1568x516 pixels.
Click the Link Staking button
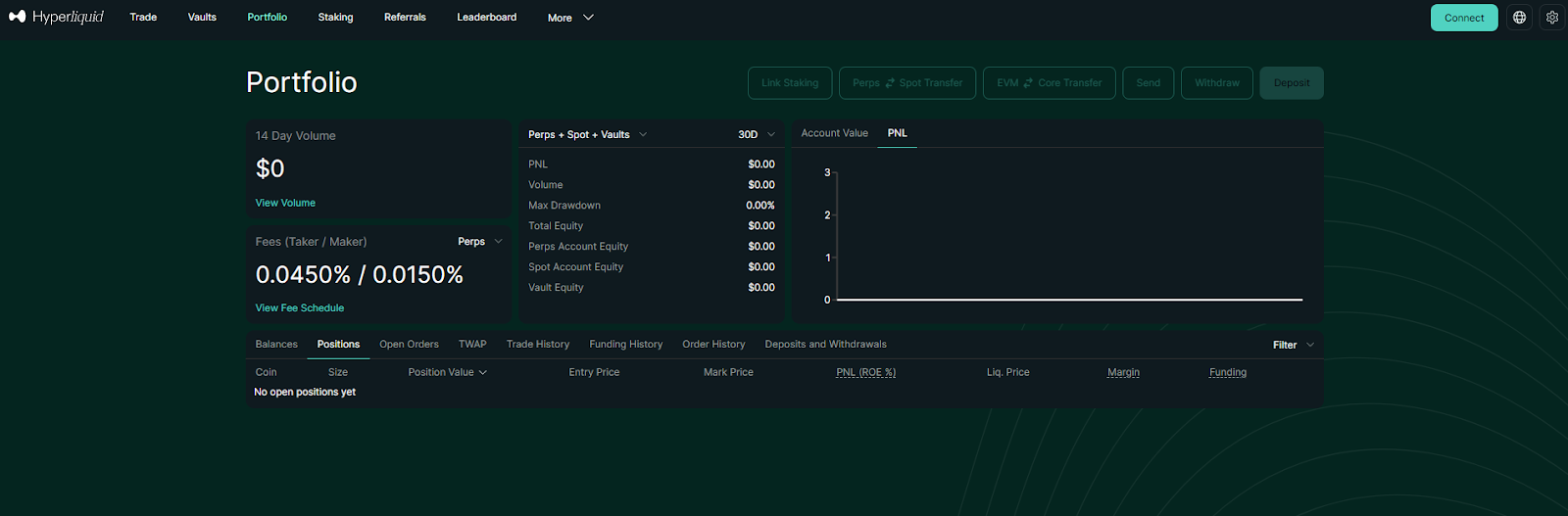click(x=790, y=83)
